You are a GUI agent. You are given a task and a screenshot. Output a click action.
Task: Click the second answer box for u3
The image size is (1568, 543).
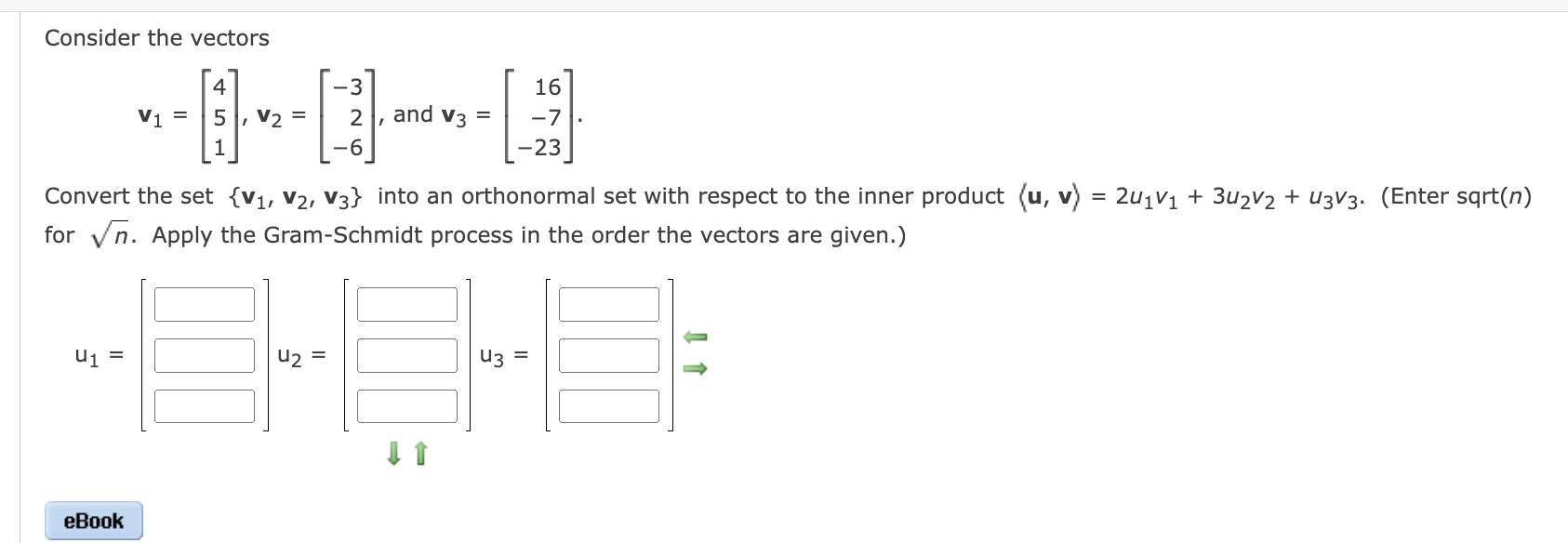607,353
